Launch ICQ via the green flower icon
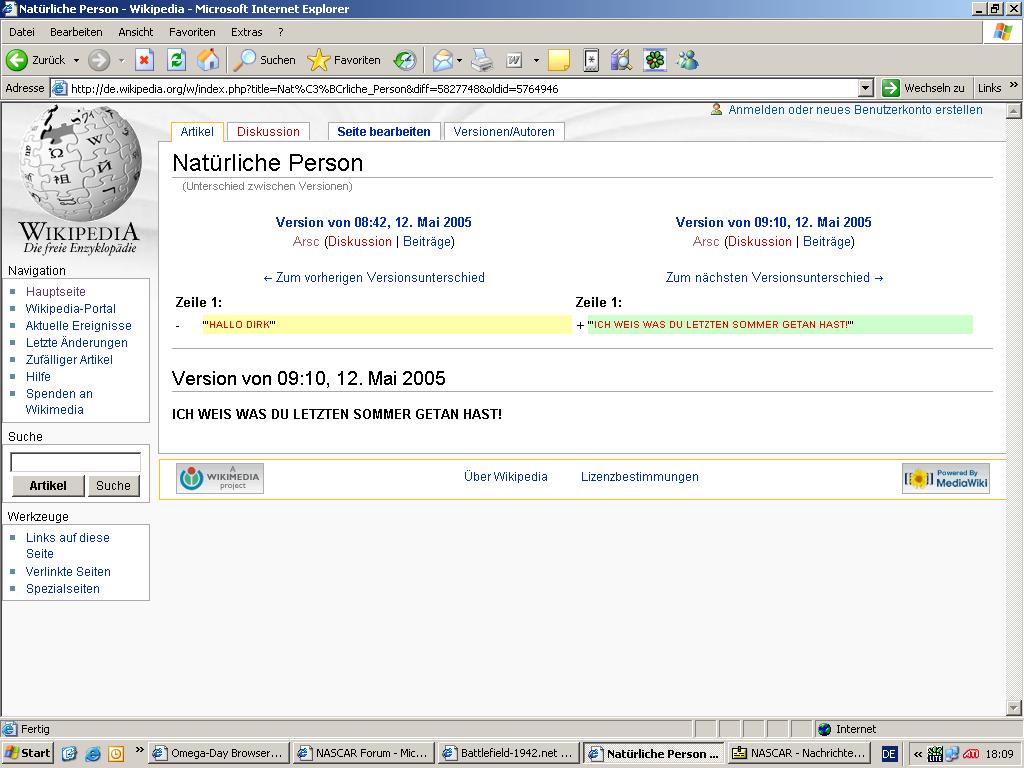Image resolution: width=1024 pixels, height=768 pixels. [654, 60]
